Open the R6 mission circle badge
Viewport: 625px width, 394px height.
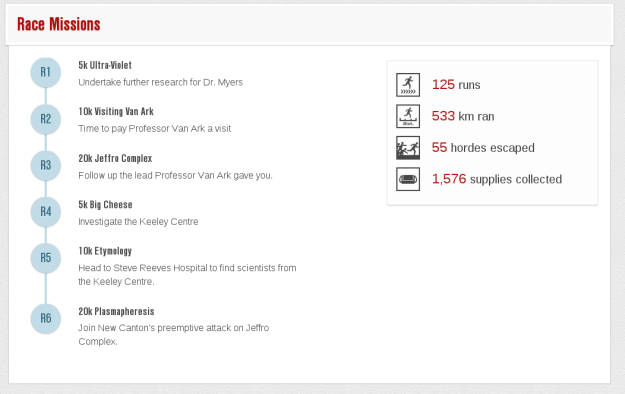click(46, 319)
